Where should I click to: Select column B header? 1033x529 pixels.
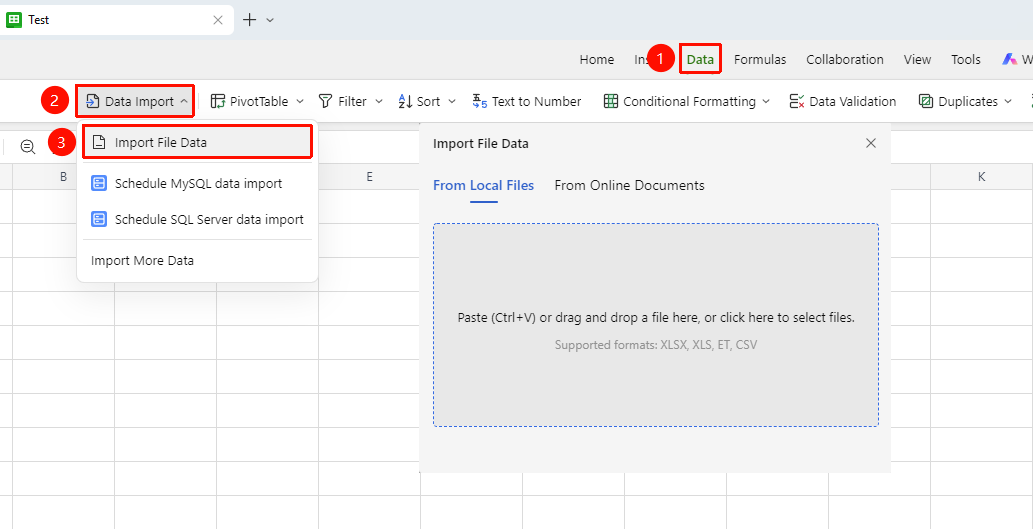pos(63,177)
